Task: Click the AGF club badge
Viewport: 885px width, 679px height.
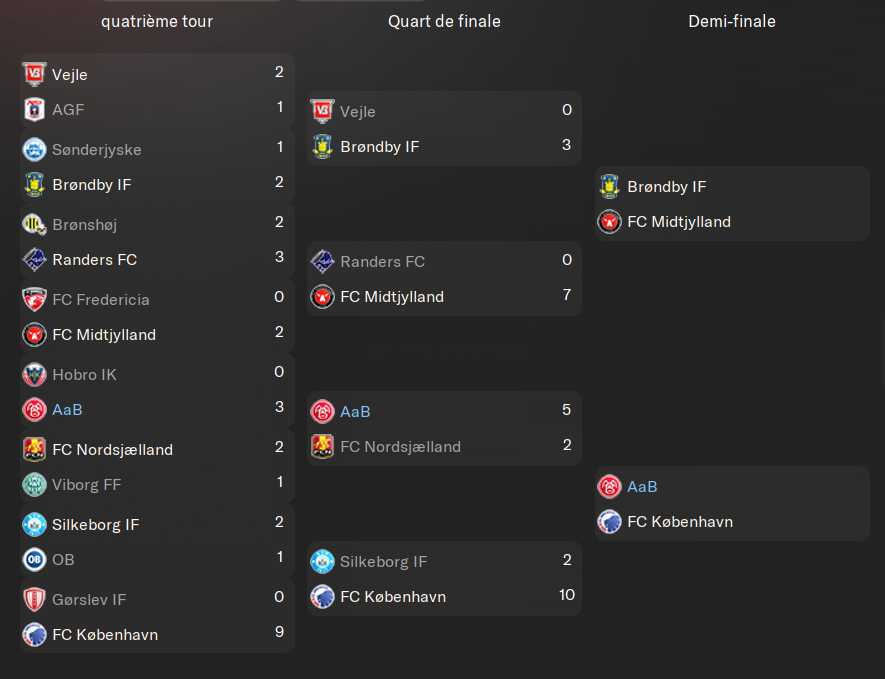Action: (34, 109)
